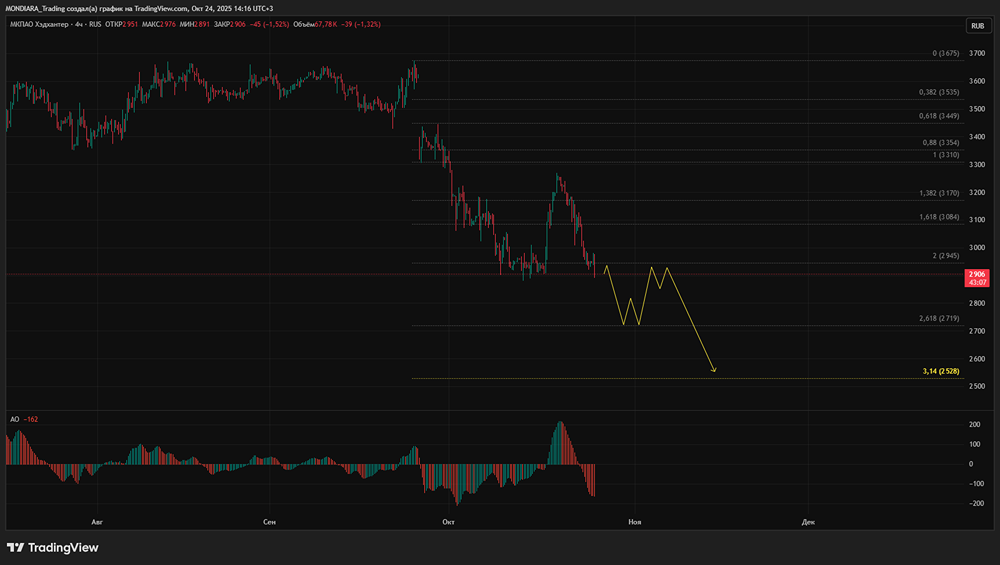
Task: Select Fibonacci level label 1,618 (3084)
Action: pos(939,217)
